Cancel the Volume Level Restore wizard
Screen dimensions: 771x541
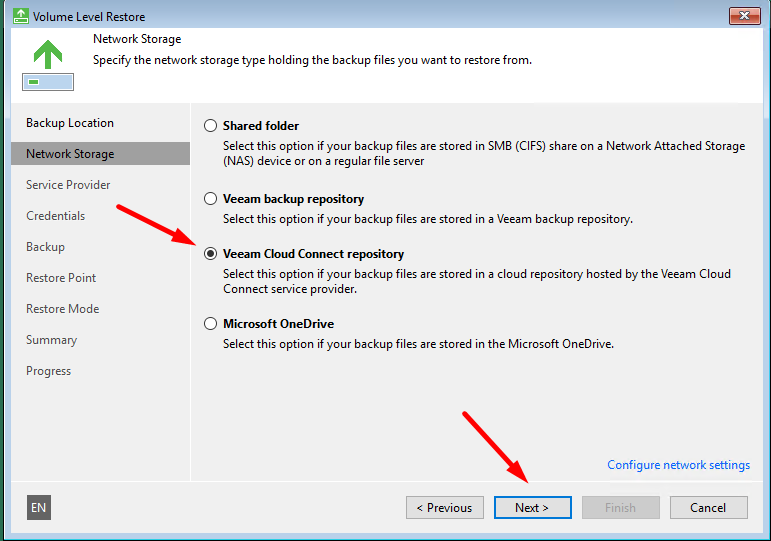(709, 508)
